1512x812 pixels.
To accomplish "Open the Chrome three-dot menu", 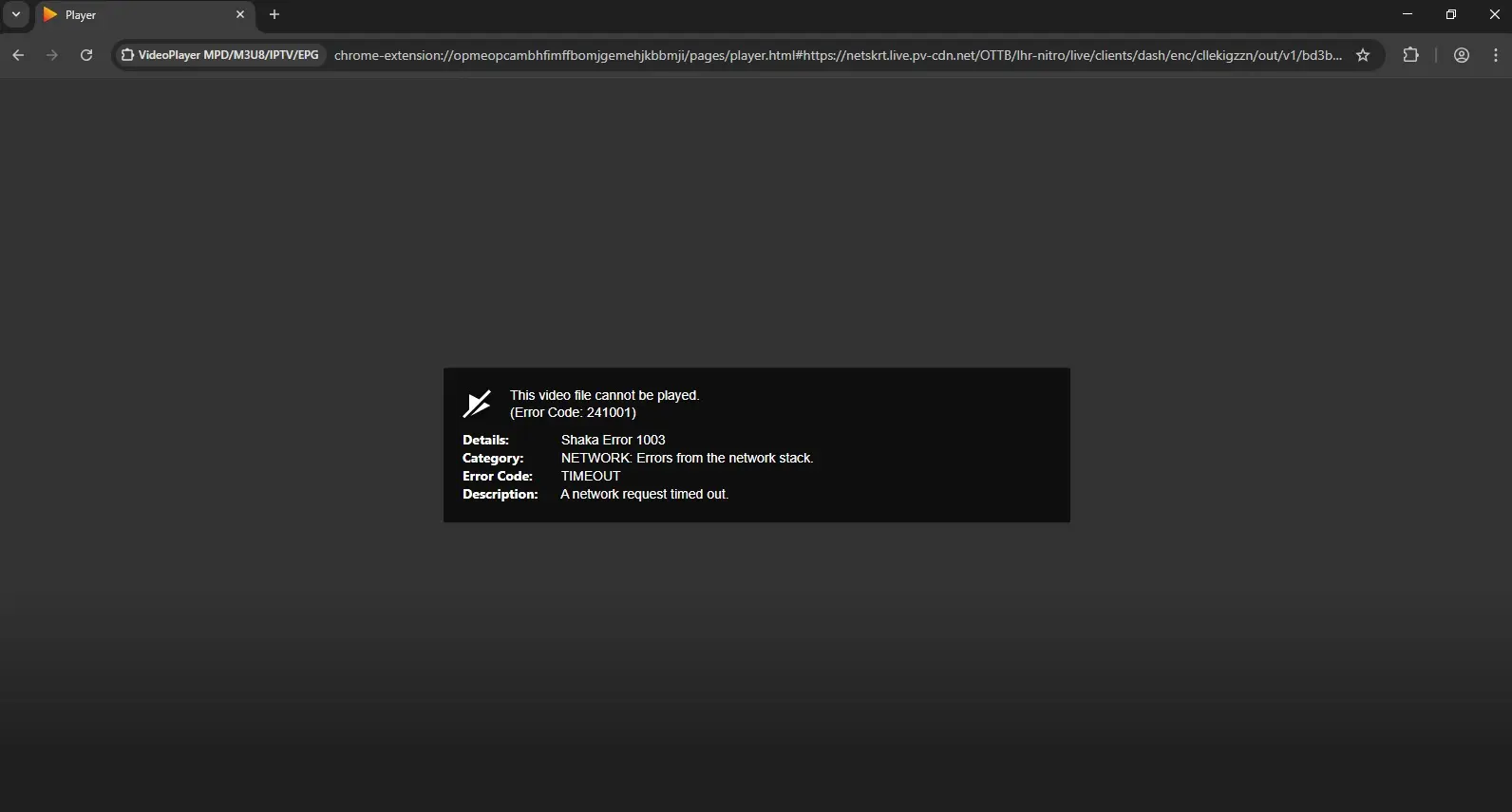I will (x=1496, y=55).
